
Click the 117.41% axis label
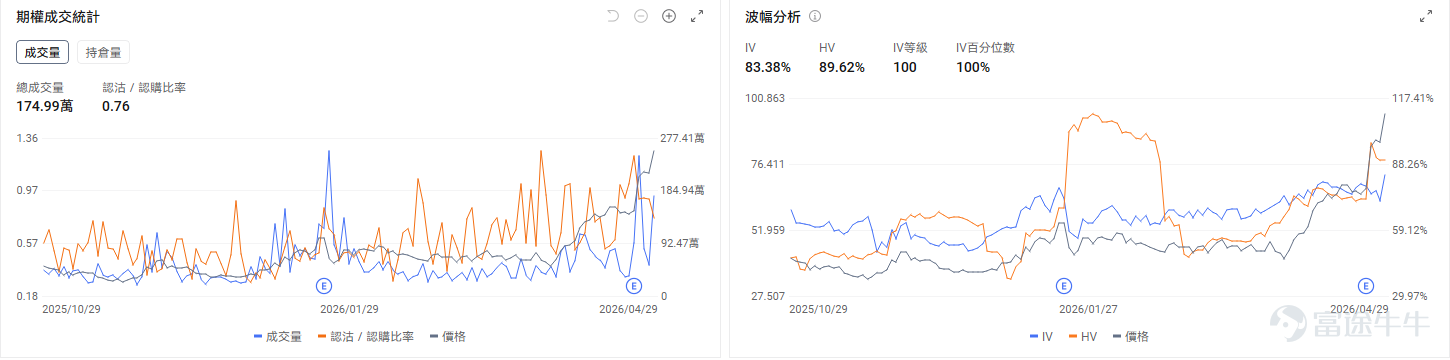[x=1412, y=98]
